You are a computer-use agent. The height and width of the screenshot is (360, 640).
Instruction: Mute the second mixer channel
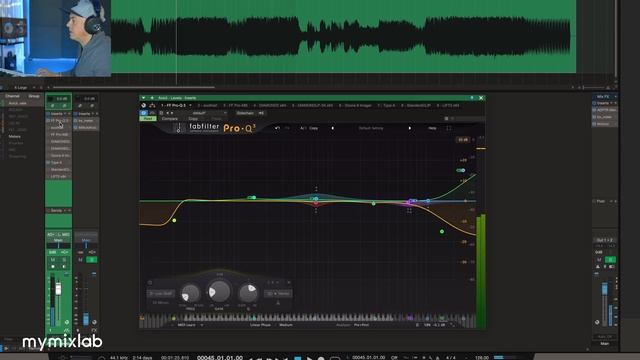81,260
